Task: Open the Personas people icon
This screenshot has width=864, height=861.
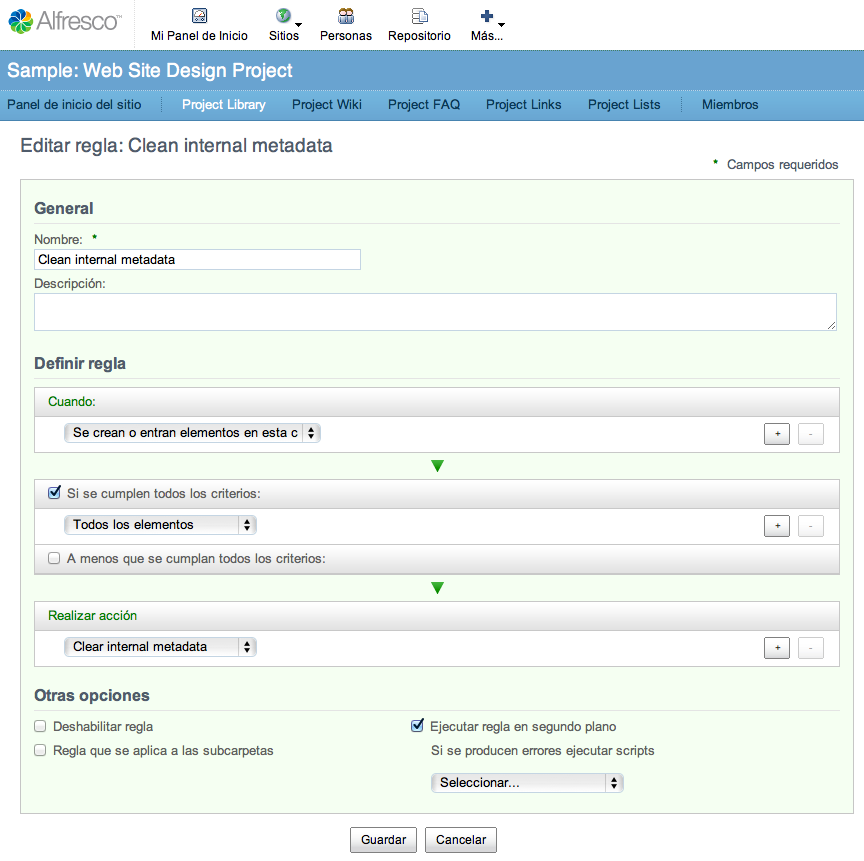Action: (346, 15)
